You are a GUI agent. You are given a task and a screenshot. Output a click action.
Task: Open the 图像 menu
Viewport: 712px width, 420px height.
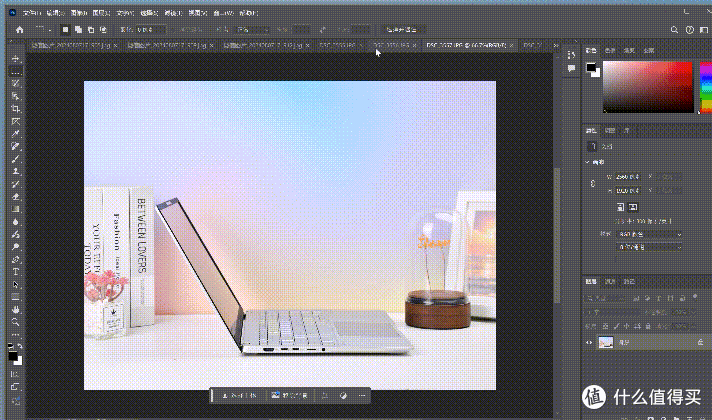point(79,13)
